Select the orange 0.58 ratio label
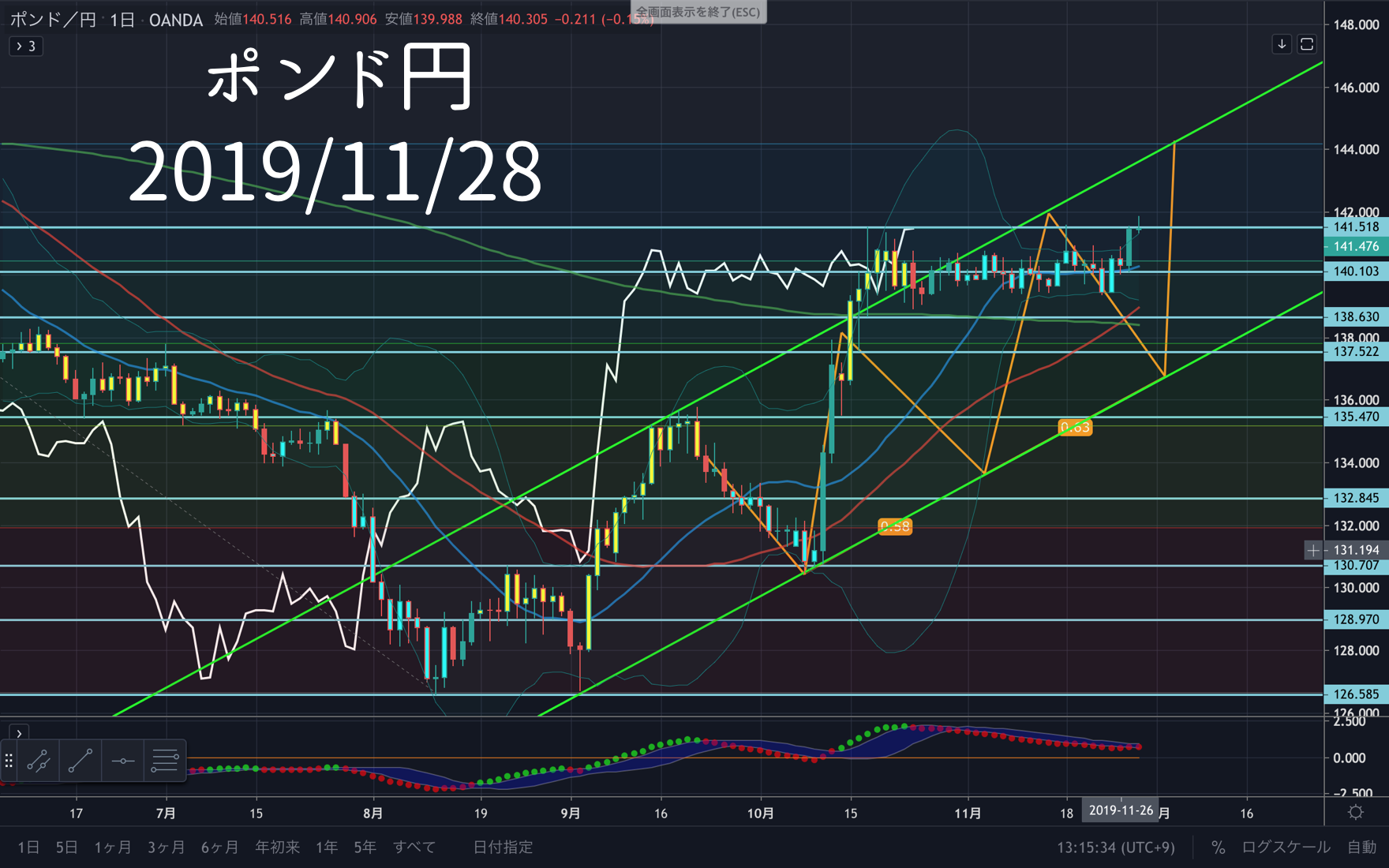 pos(895,526)
